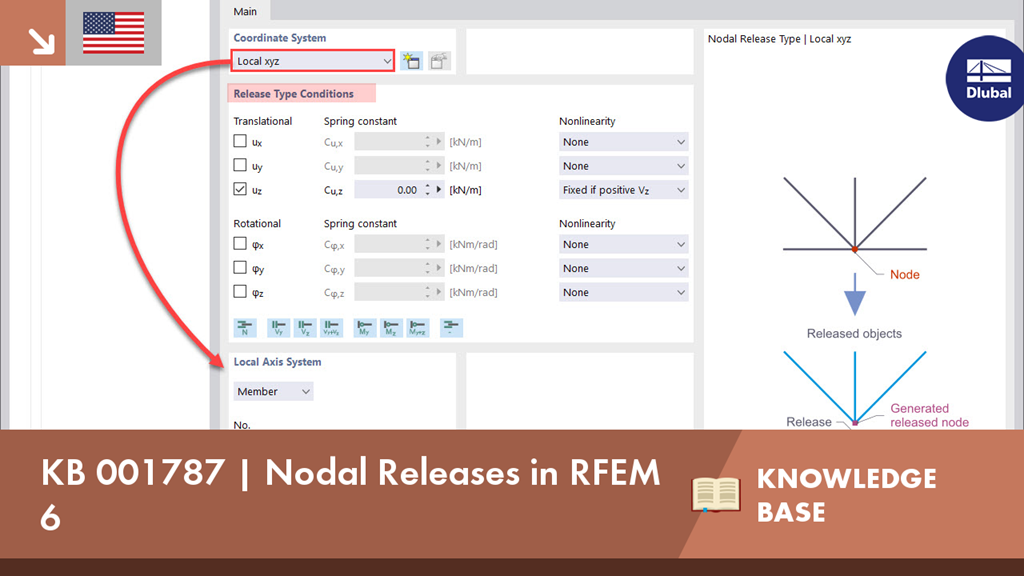Screen dimensions: 1024x576
Task: Open the φx Nonlinearity dropdown
Action: click(624, 244)
